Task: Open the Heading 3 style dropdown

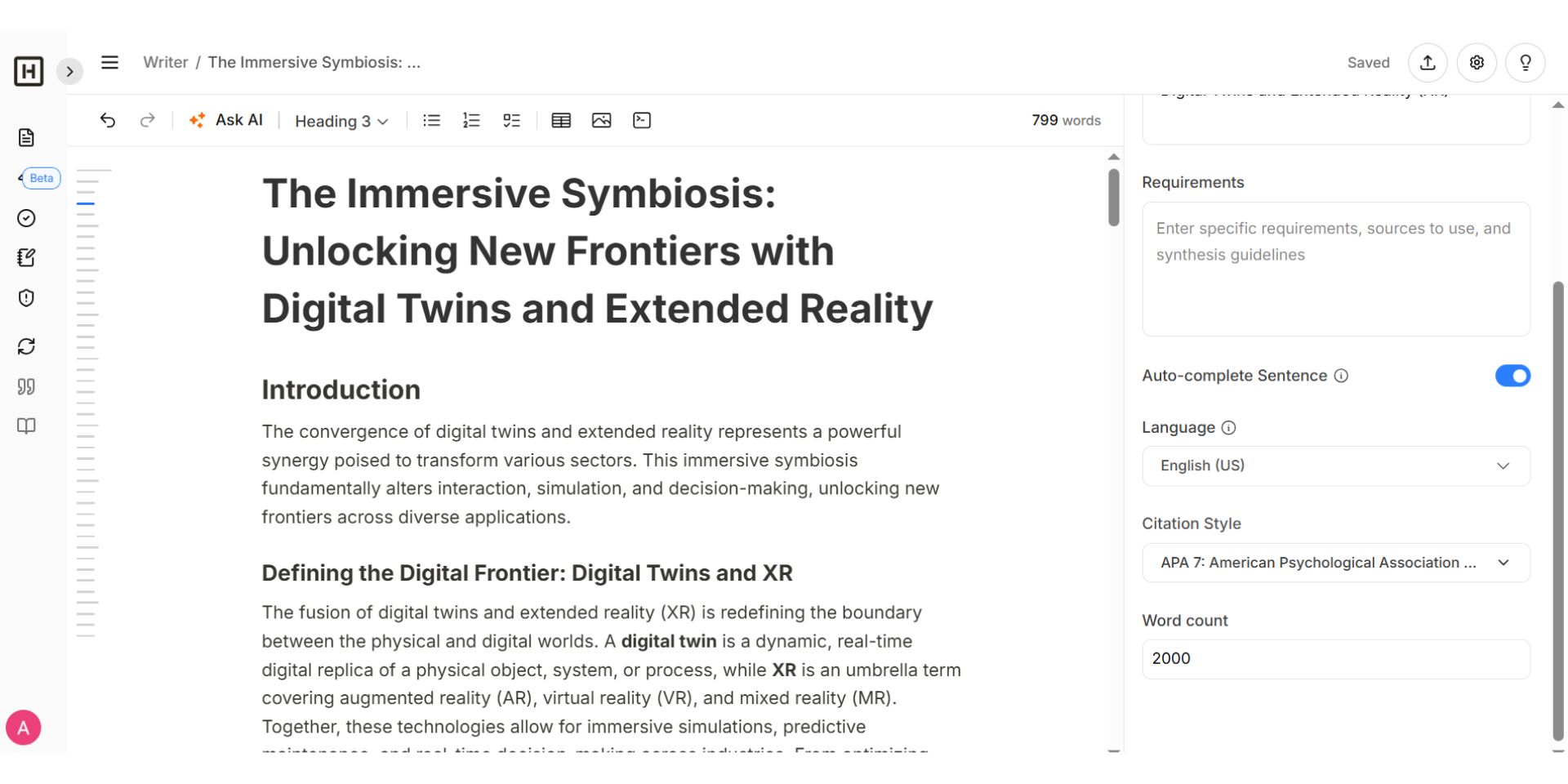Action: pyautogui.click(x=341, y=122)
